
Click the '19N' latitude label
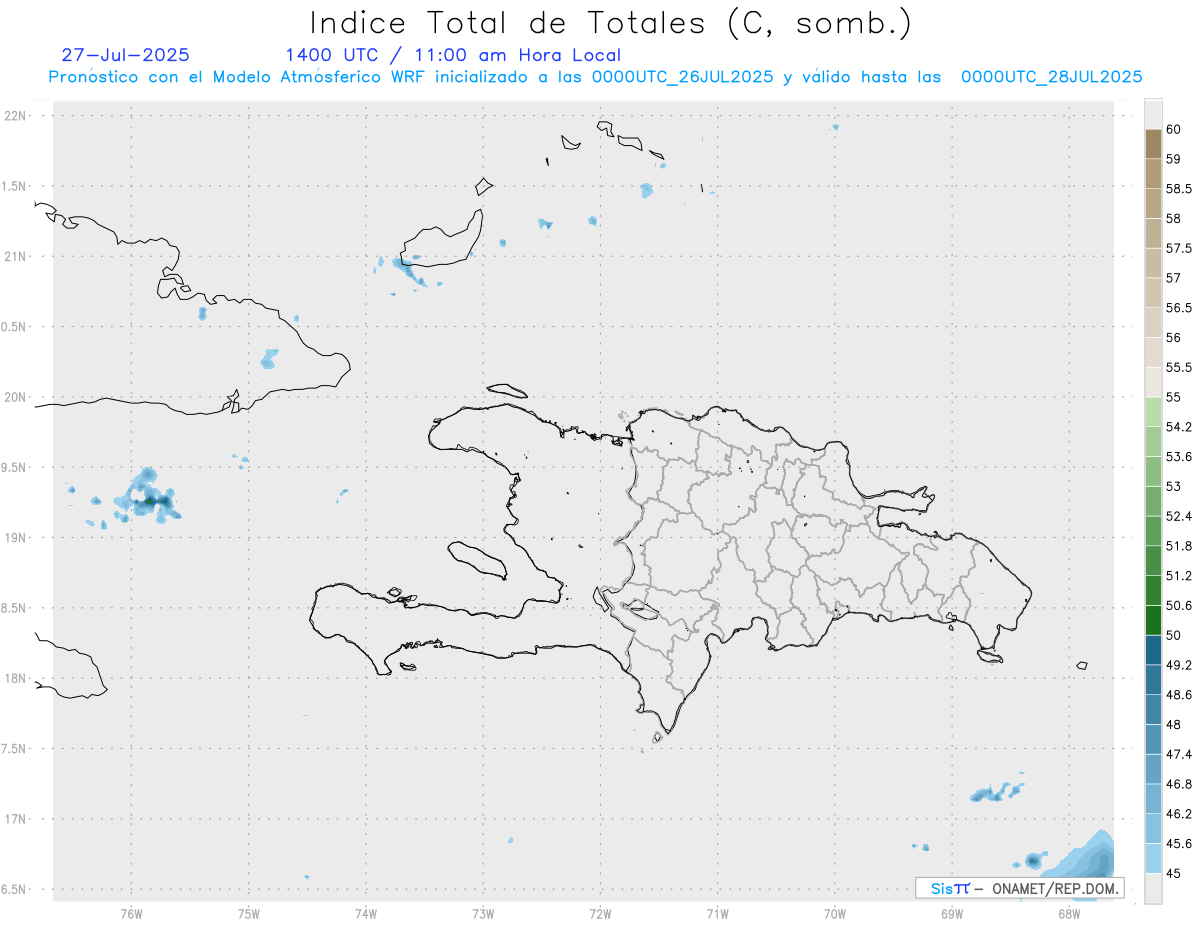16,537
